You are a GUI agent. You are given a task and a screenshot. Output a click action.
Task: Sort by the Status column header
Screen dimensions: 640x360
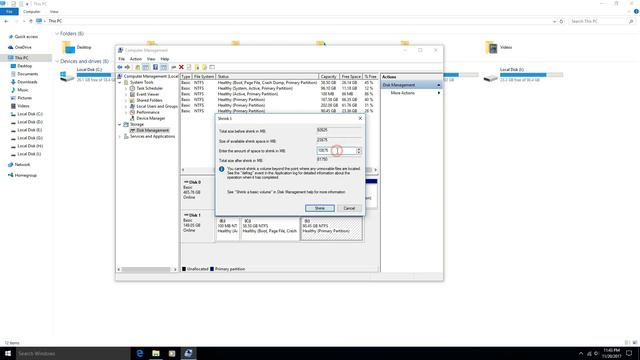point(267,77)
